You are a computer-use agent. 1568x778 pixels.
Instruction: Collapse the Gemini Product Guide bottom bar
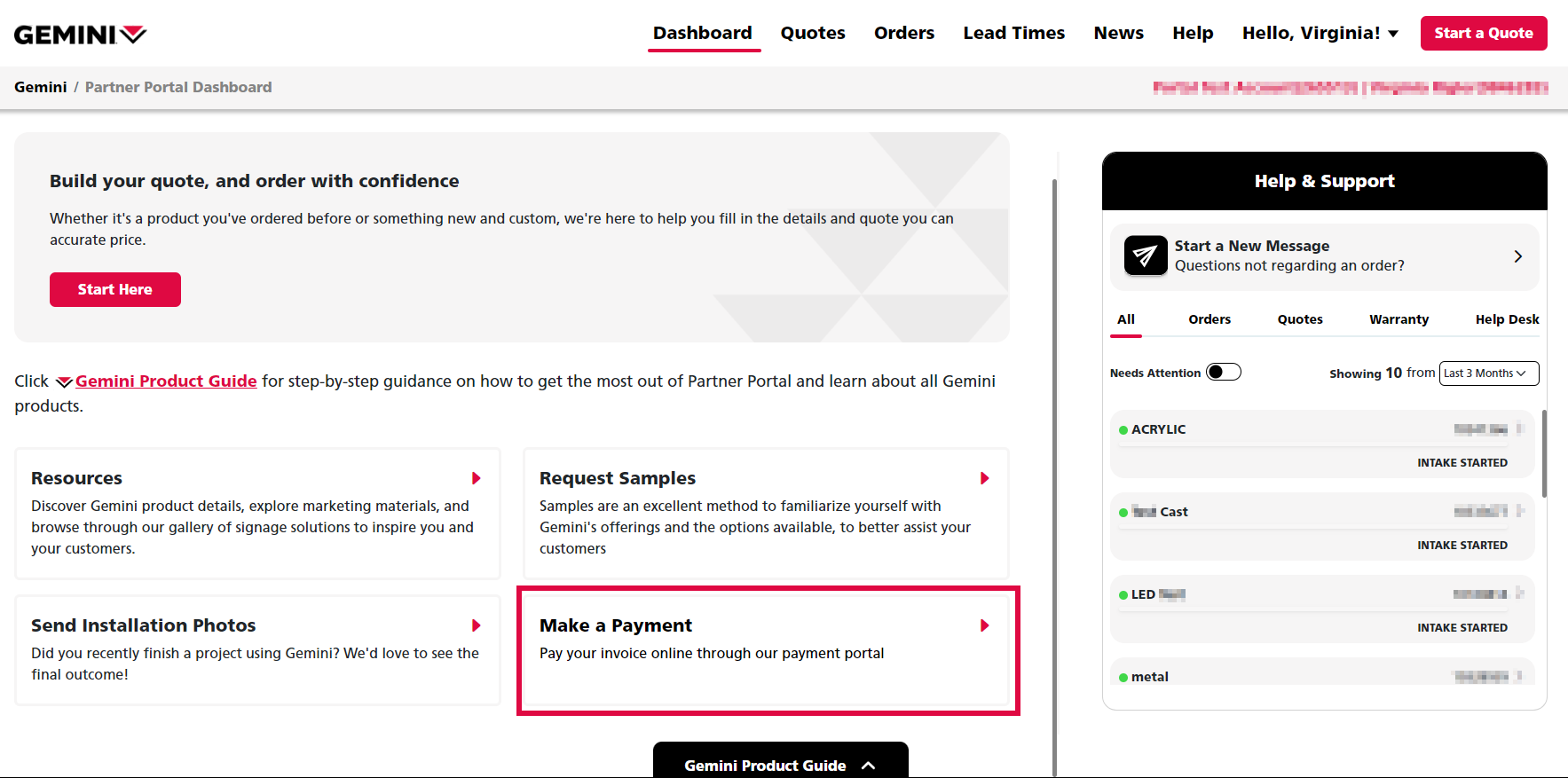pyautogui.click(x=781, y=760)
